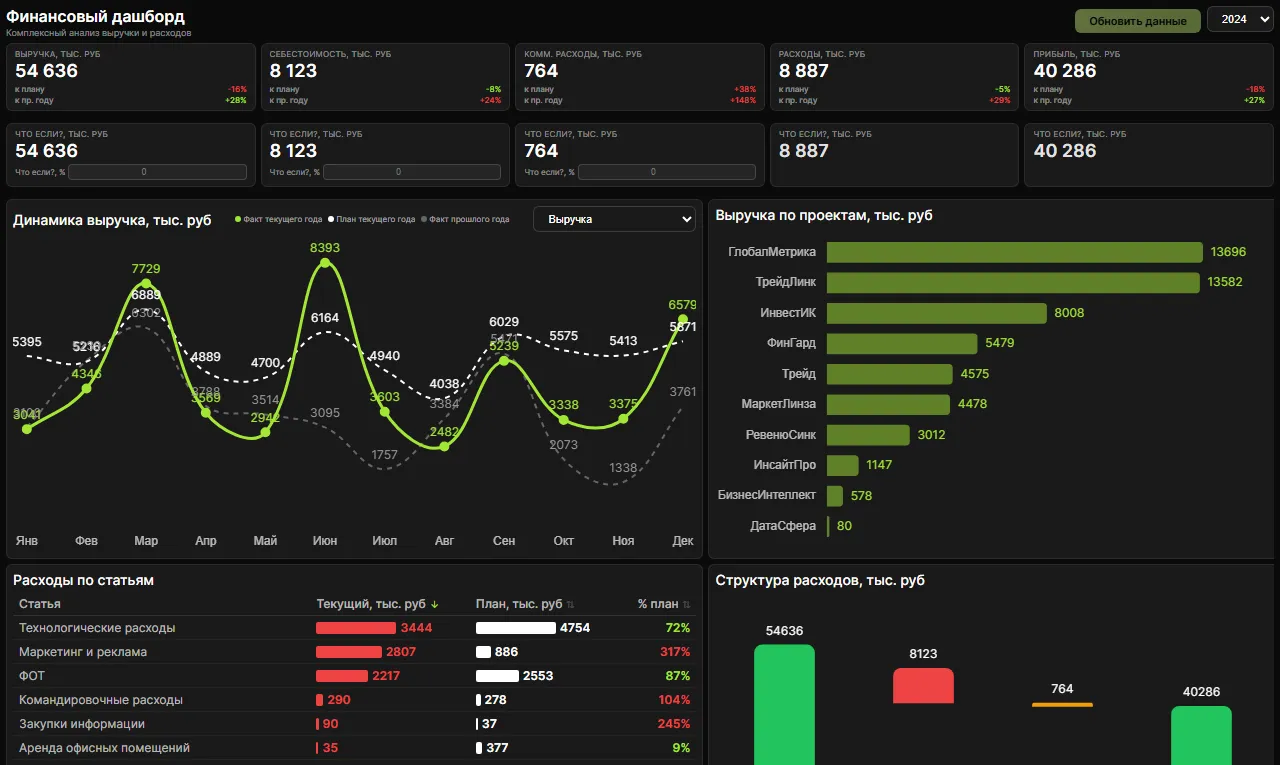Select the ФинГард project bar
Screen dimensions: 1280x765
tap(902, 343)
